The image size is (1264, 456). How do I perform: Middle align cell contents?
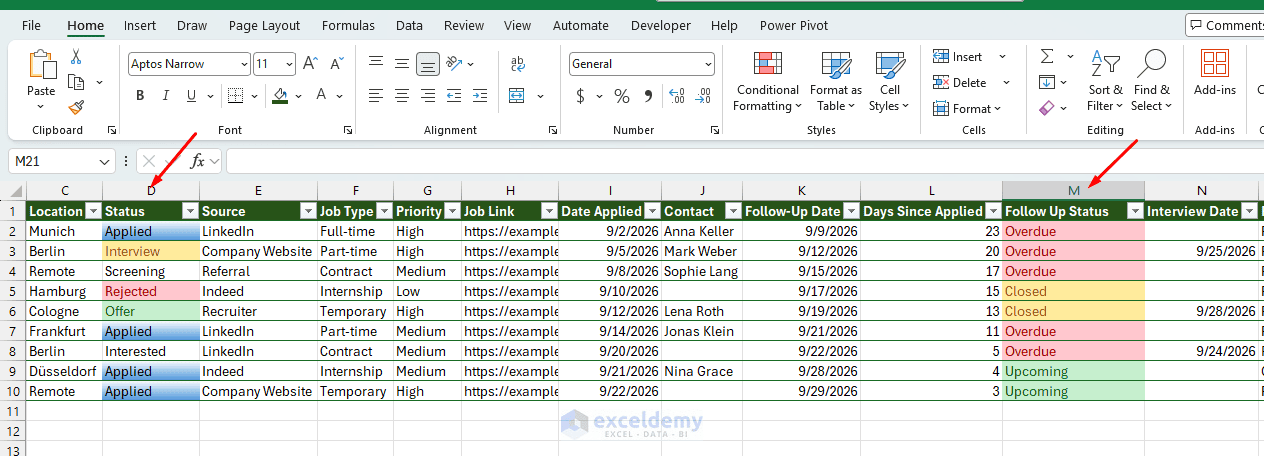pos(402,62)
